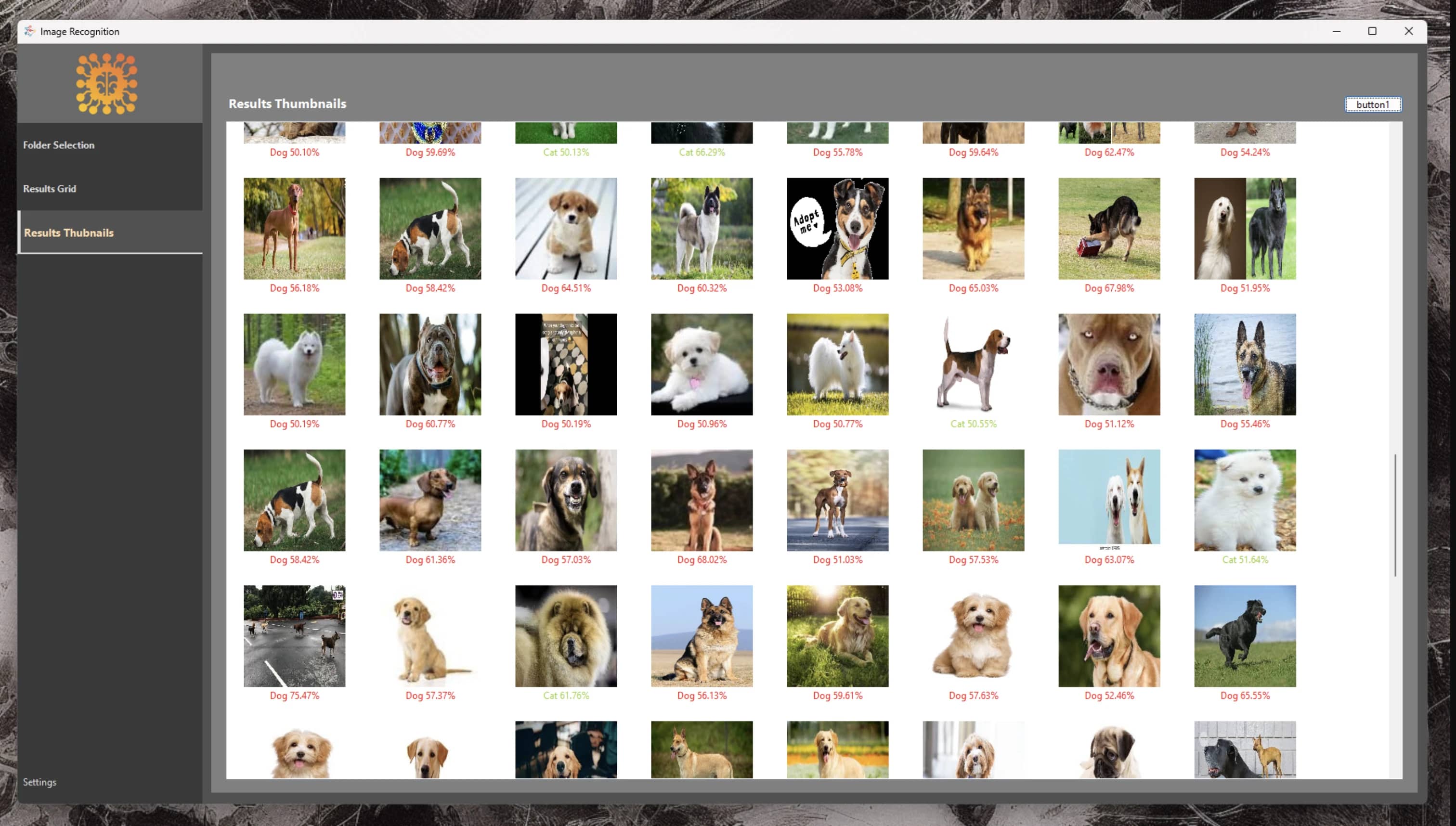Select the akita thumbnail labeled Dog 60.32%
Viewport: 1456px width, 826px height.
click(702, 229)
